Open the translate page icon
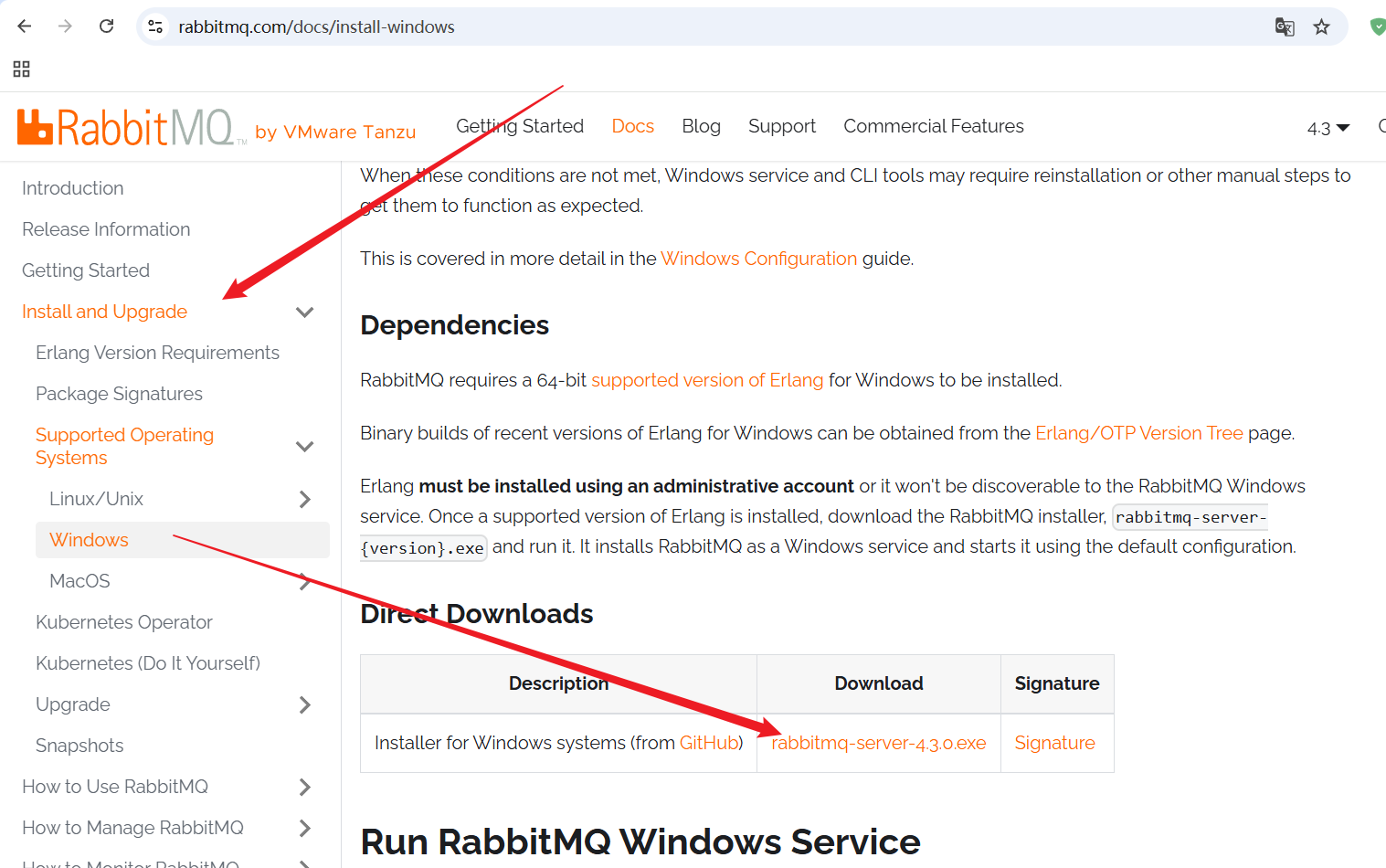 click(x=1285, y=26)
